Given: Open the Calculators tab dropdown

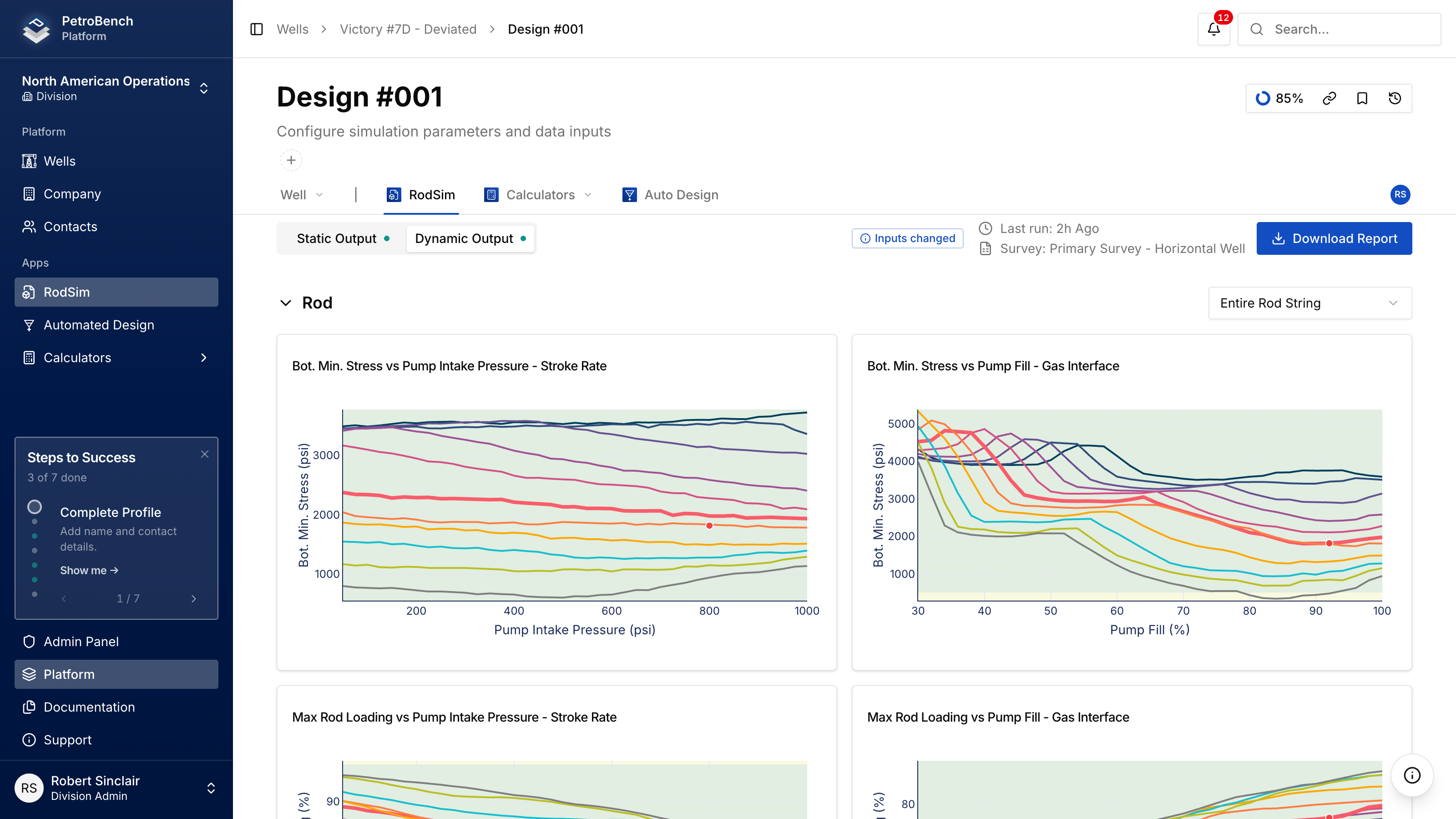Looking at the screenshot, I should pyautogui.click(x=538, y=194).
